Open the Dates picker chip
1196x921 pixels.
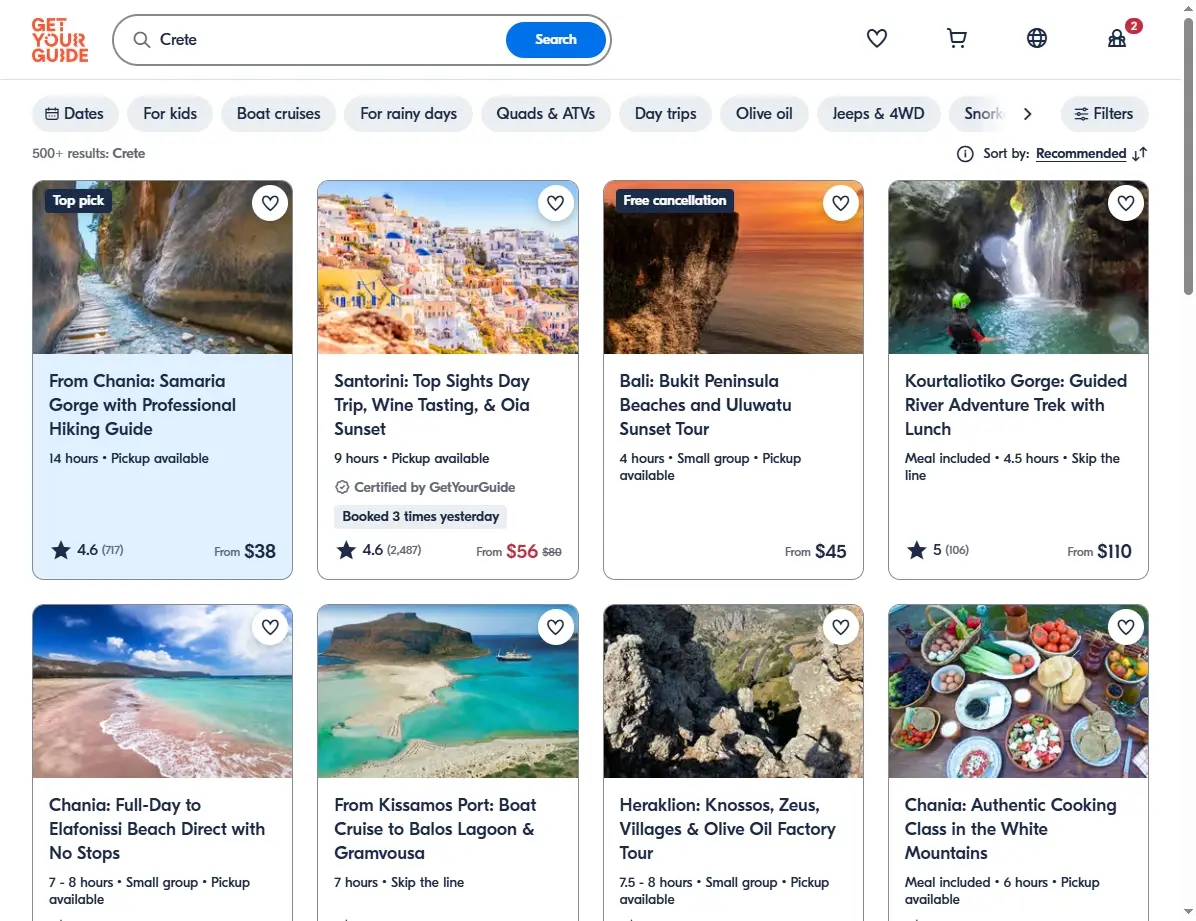click(75, 114)
